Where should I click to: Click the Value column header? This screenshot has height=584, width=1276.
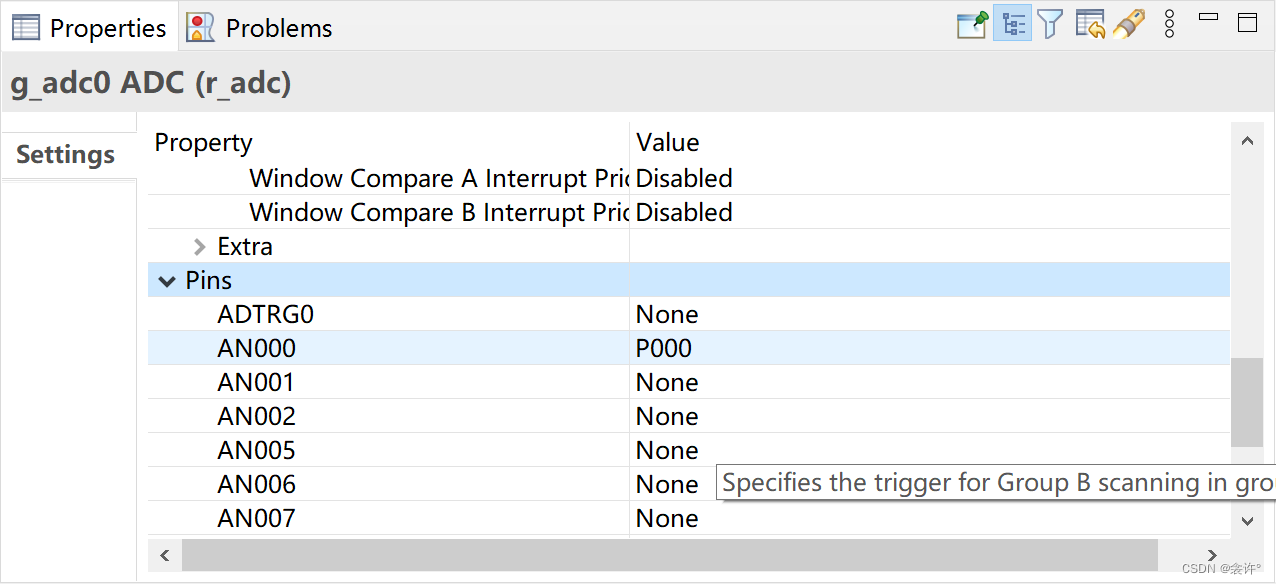pos(668,142)
